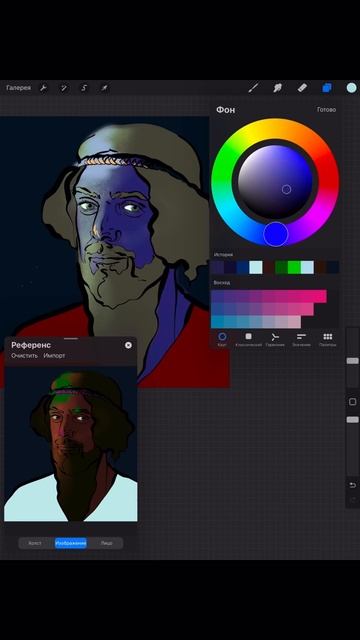
Task: Pick the hot pink swatch in Восход palette
Action: [x=320, y=296]
